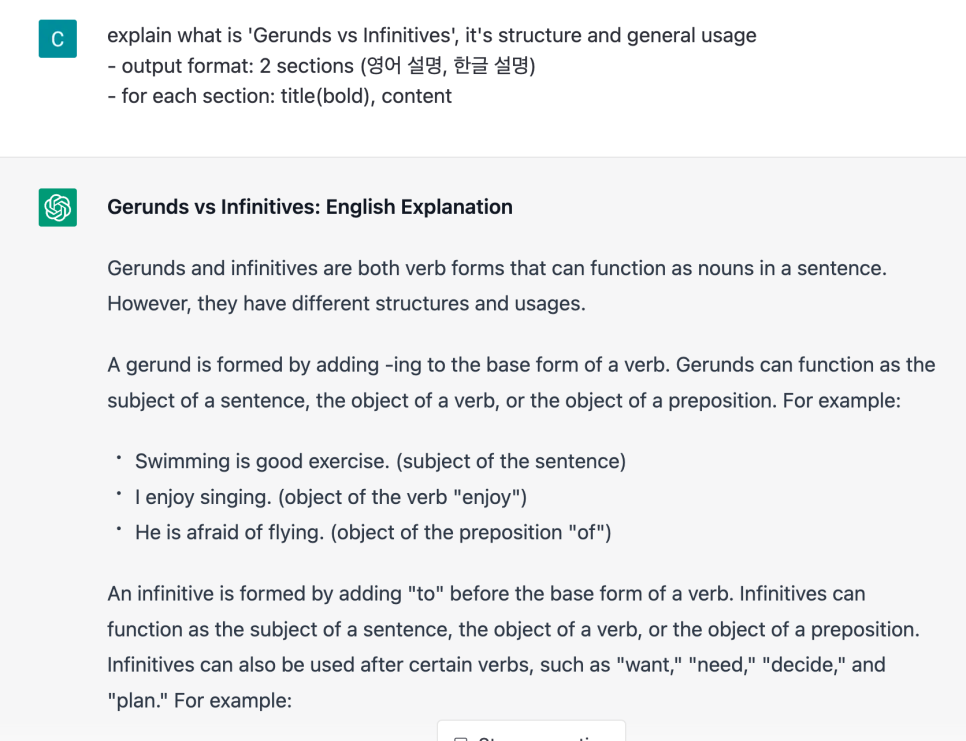Image resolution: width=966 pixels, height=741 pixels.
Task: Stop the response with the bottom button
Action: (531, 732)
